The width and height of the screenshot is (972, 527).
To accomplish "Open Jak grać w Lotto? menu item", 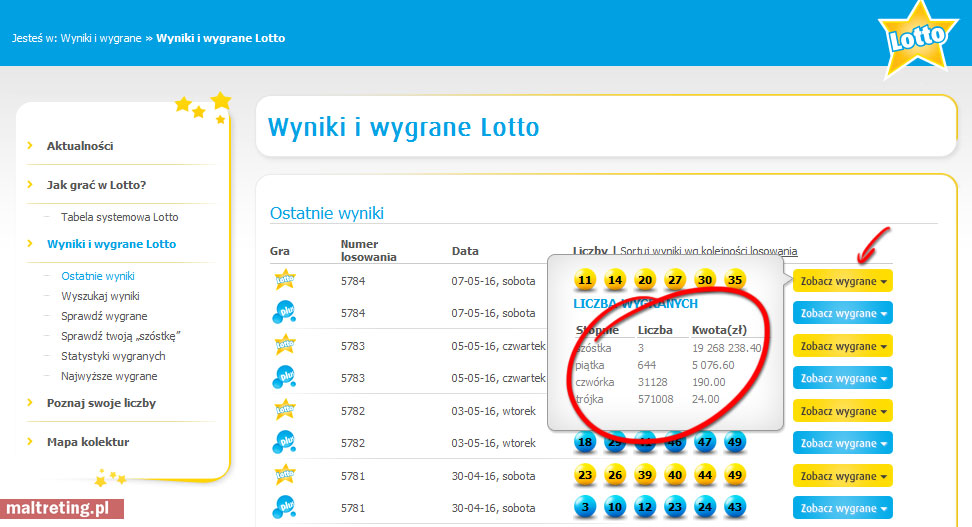I will point(96,185).
